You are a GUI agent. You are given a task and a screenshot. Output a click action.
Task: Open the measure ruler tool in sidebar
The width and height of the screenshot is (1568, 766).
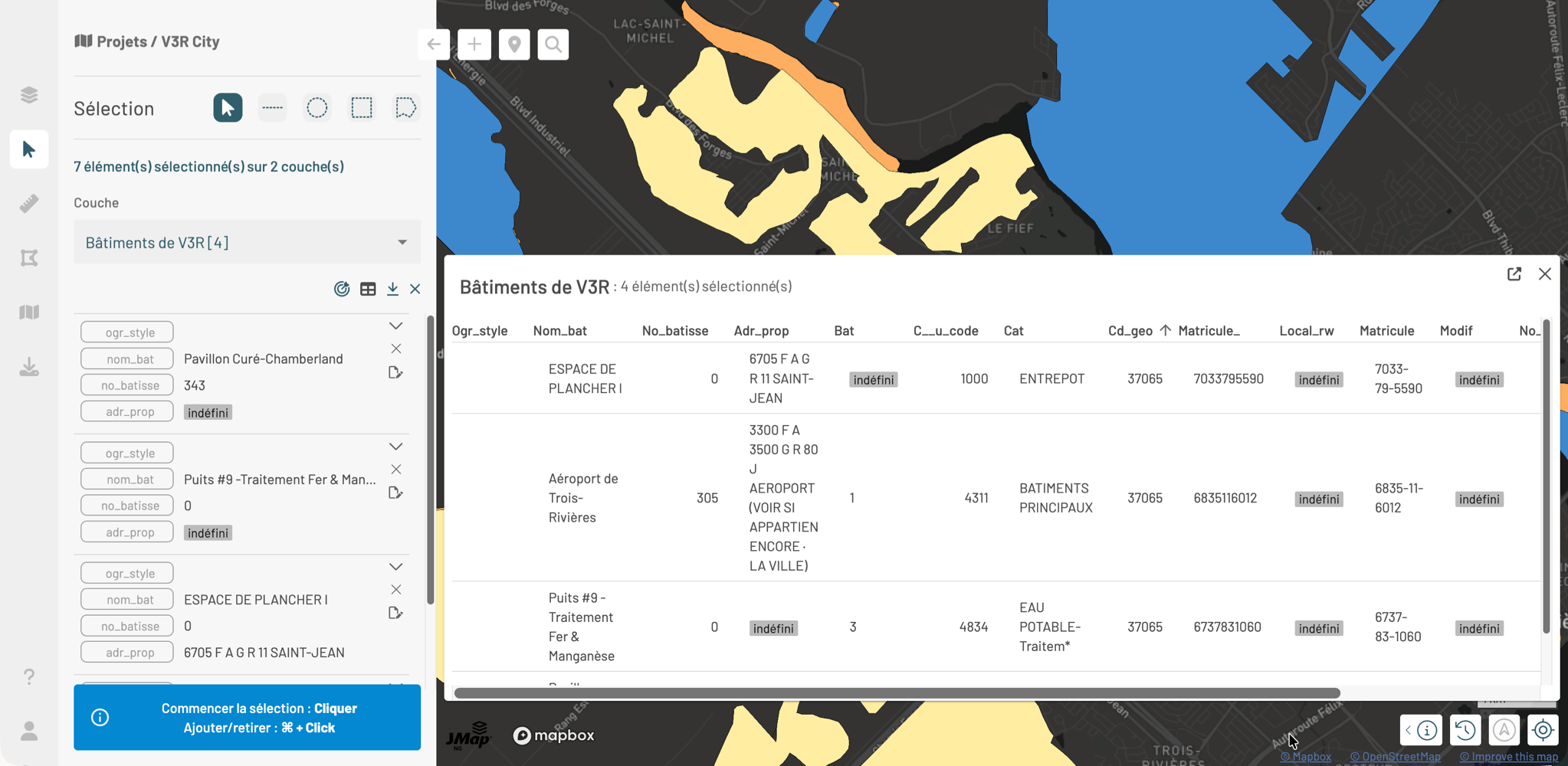pyautogui.click(x=29, y=204)
